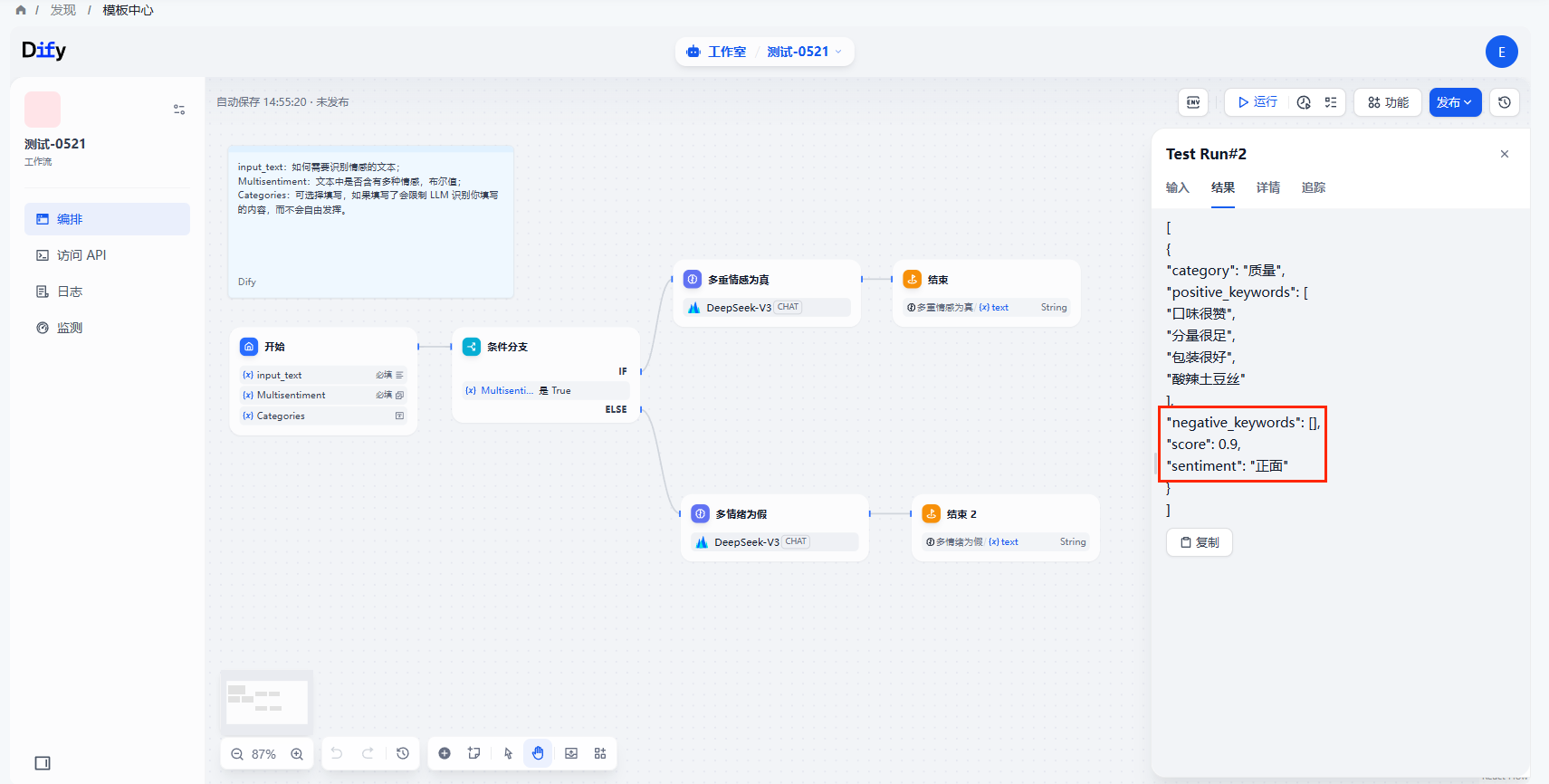Open the checklist icon next to 运行
This screenshot has width=1549, height=784.
(x=1331, y=102)
